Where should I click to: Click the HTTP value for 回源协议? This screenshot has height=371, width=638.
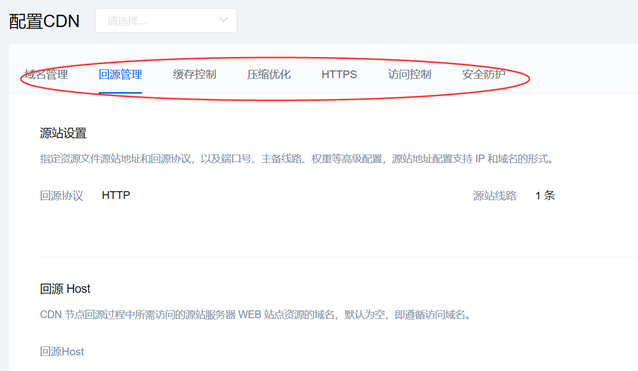116,195
